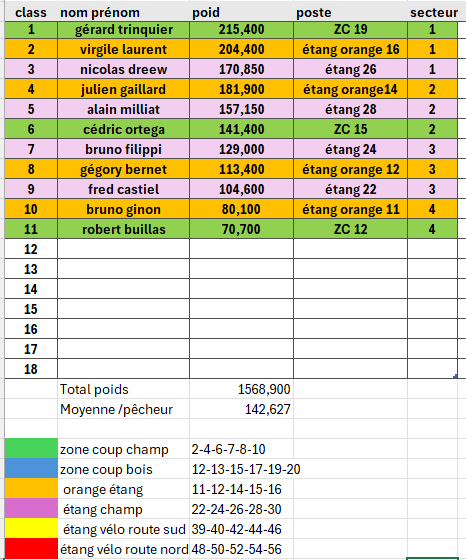Click the blue zone coup bois swatch
Image resolution: width=466 pixels, height=560 pixels.
(x=31, y=469)
